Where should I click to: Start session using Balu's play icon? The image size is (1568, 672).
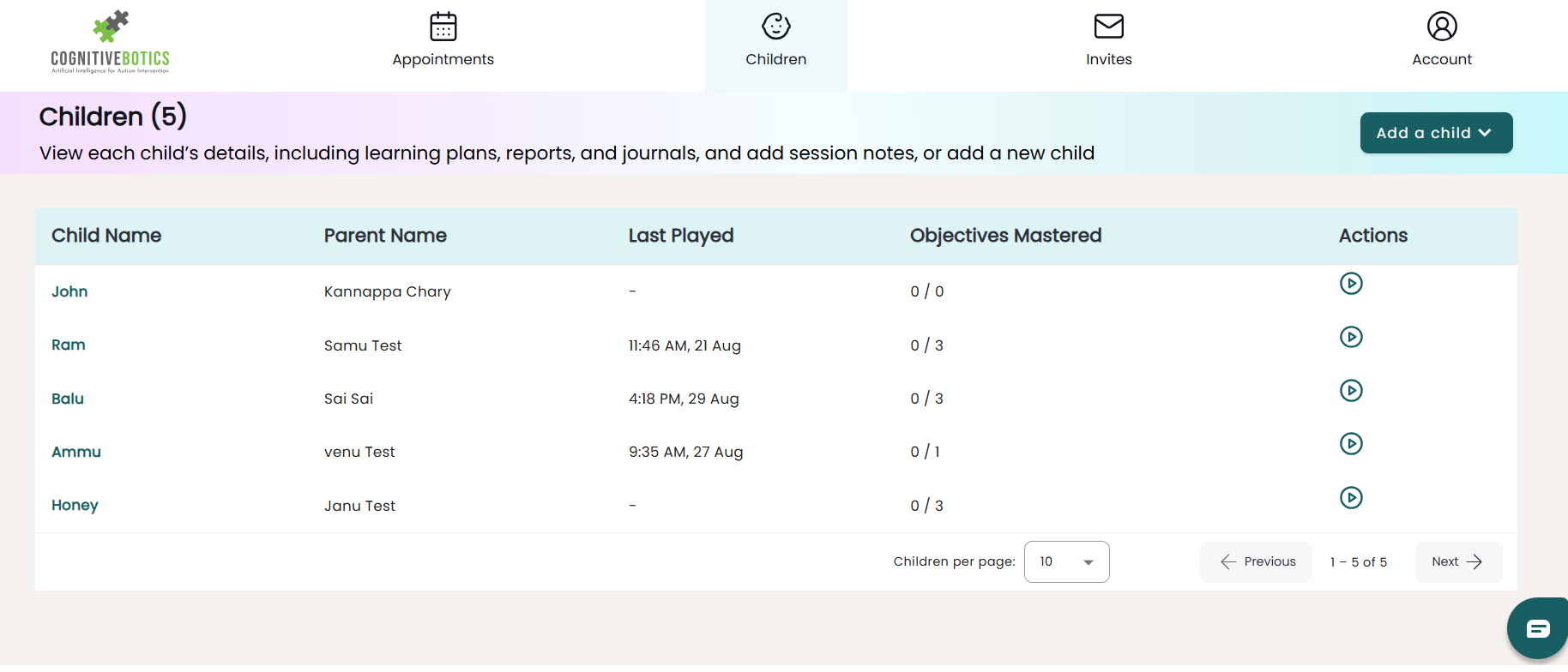[1351, 391]
